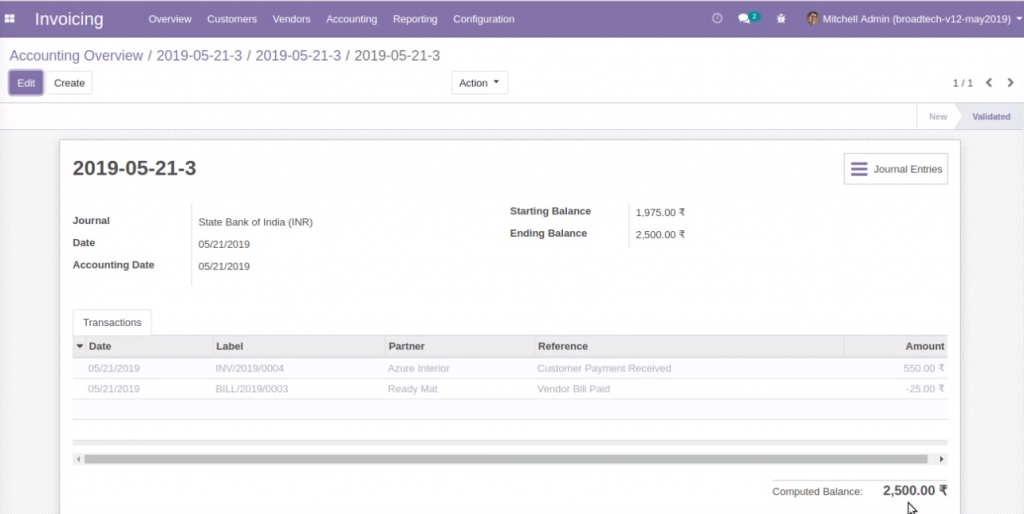Click the horizontal scrollbar of transactions
This screenshot has width=1024, height=514.
pyautogui.click(x=506, y=459)
